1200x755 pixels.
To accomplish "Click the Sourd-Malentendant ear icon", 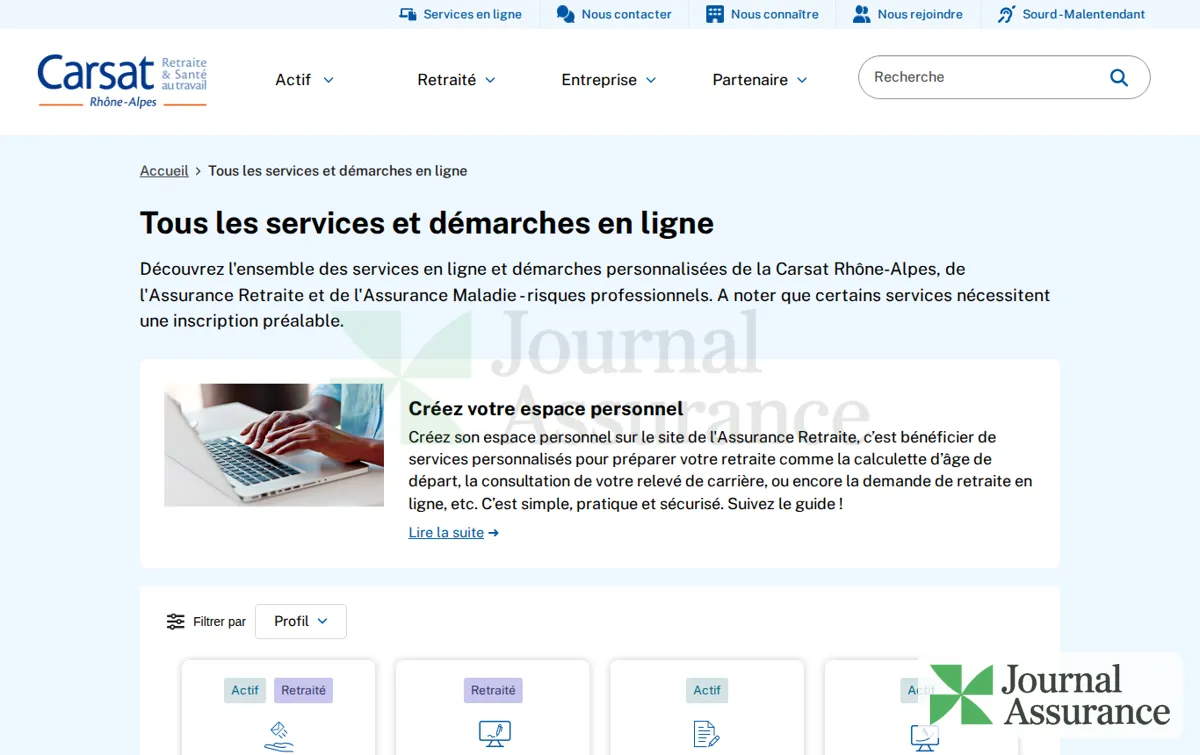I will click(1006, 14).
